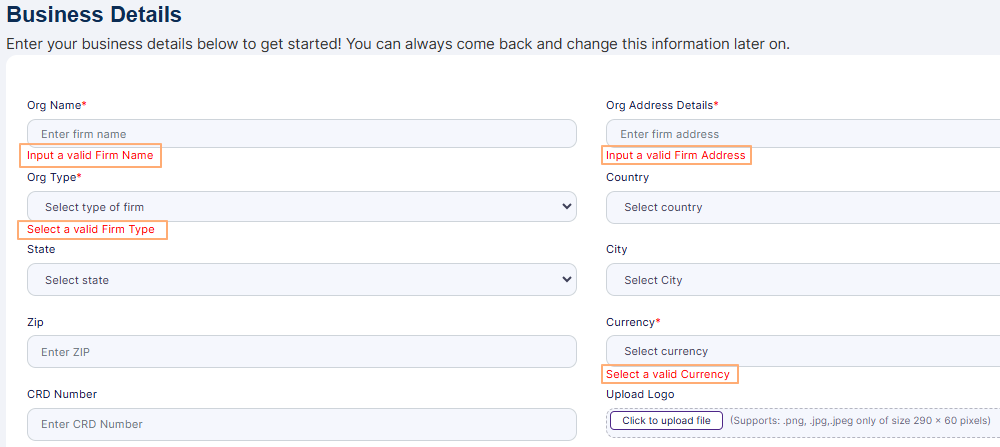This screenshot has height=447, width=1000.
Task: Open the Select currency dropdown
Action: click(x=800, y=351)
